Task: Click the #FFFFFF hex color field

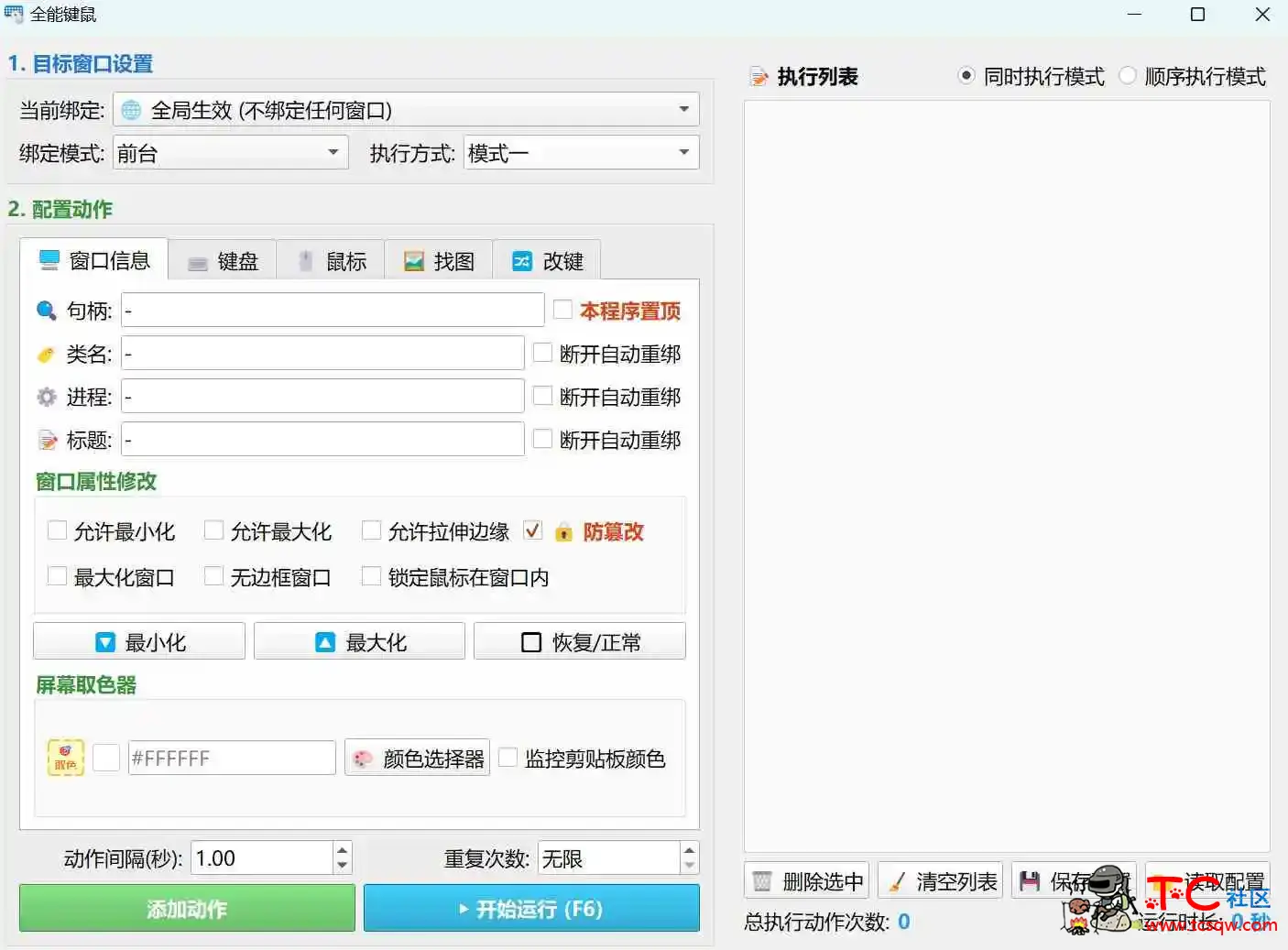Action: [232, 758]
